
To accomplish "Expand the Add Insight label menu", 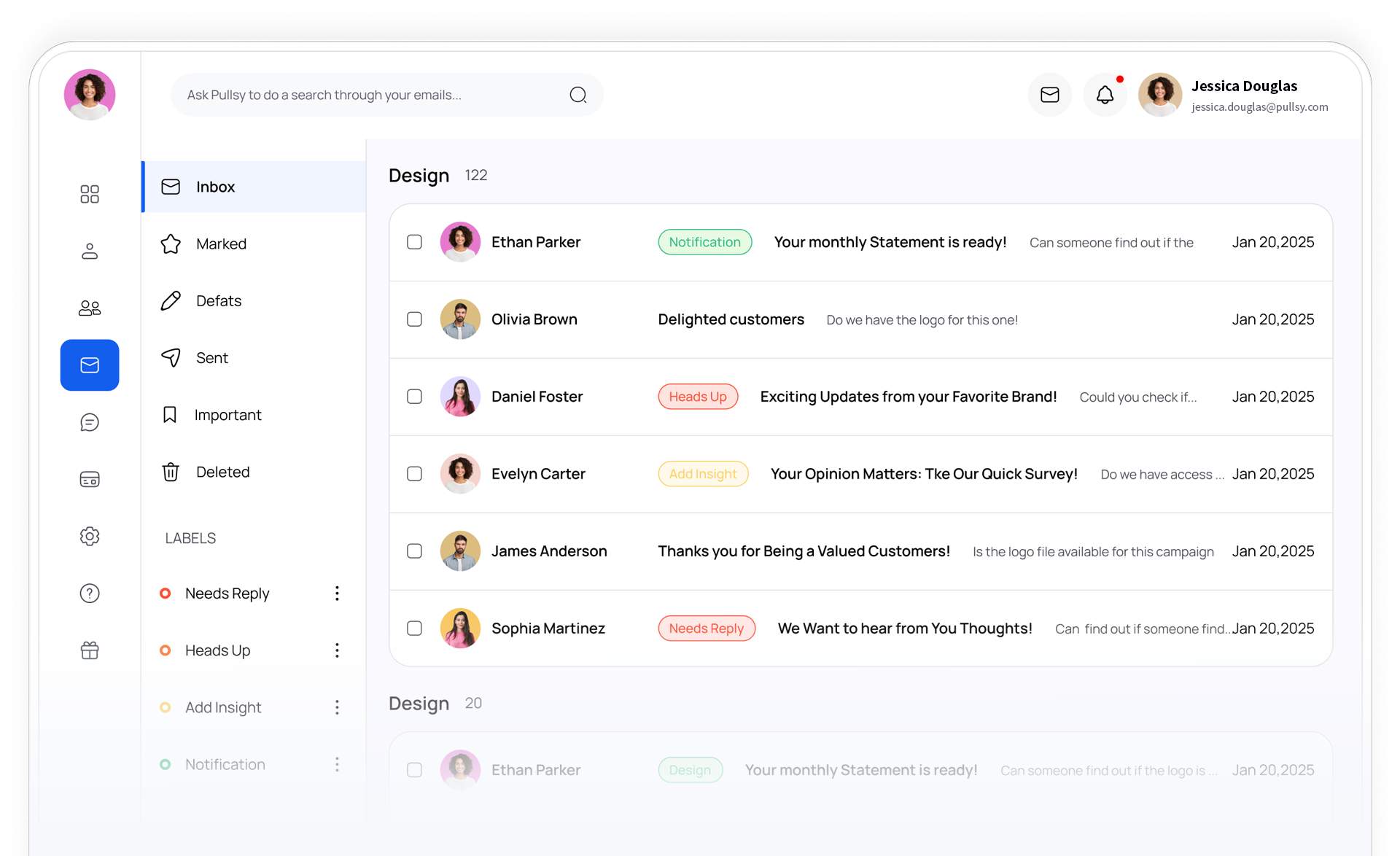I will pyautogui.click(x=337, y=707).
